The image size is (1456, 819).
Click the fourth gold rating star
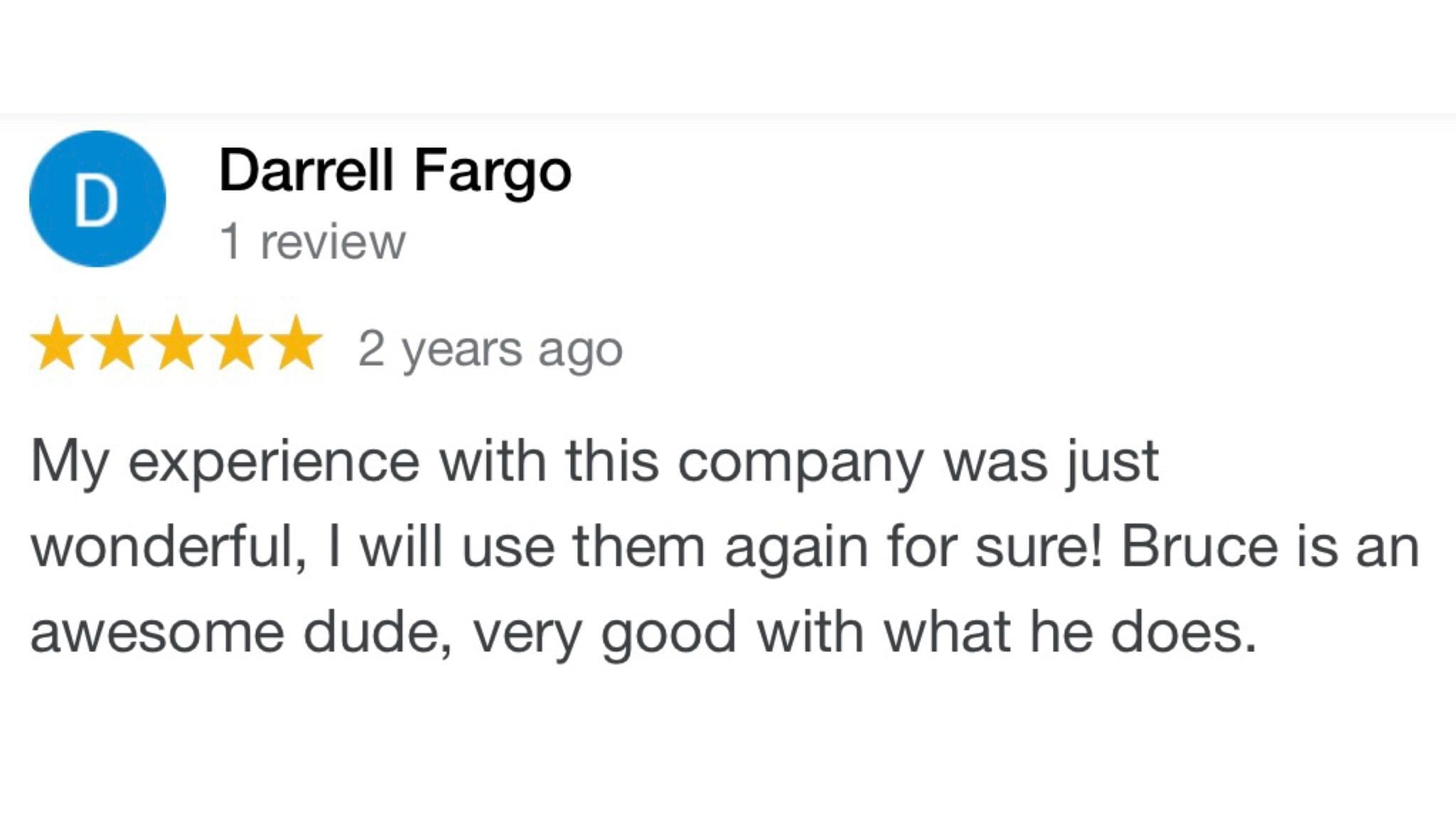pos(237,346)
